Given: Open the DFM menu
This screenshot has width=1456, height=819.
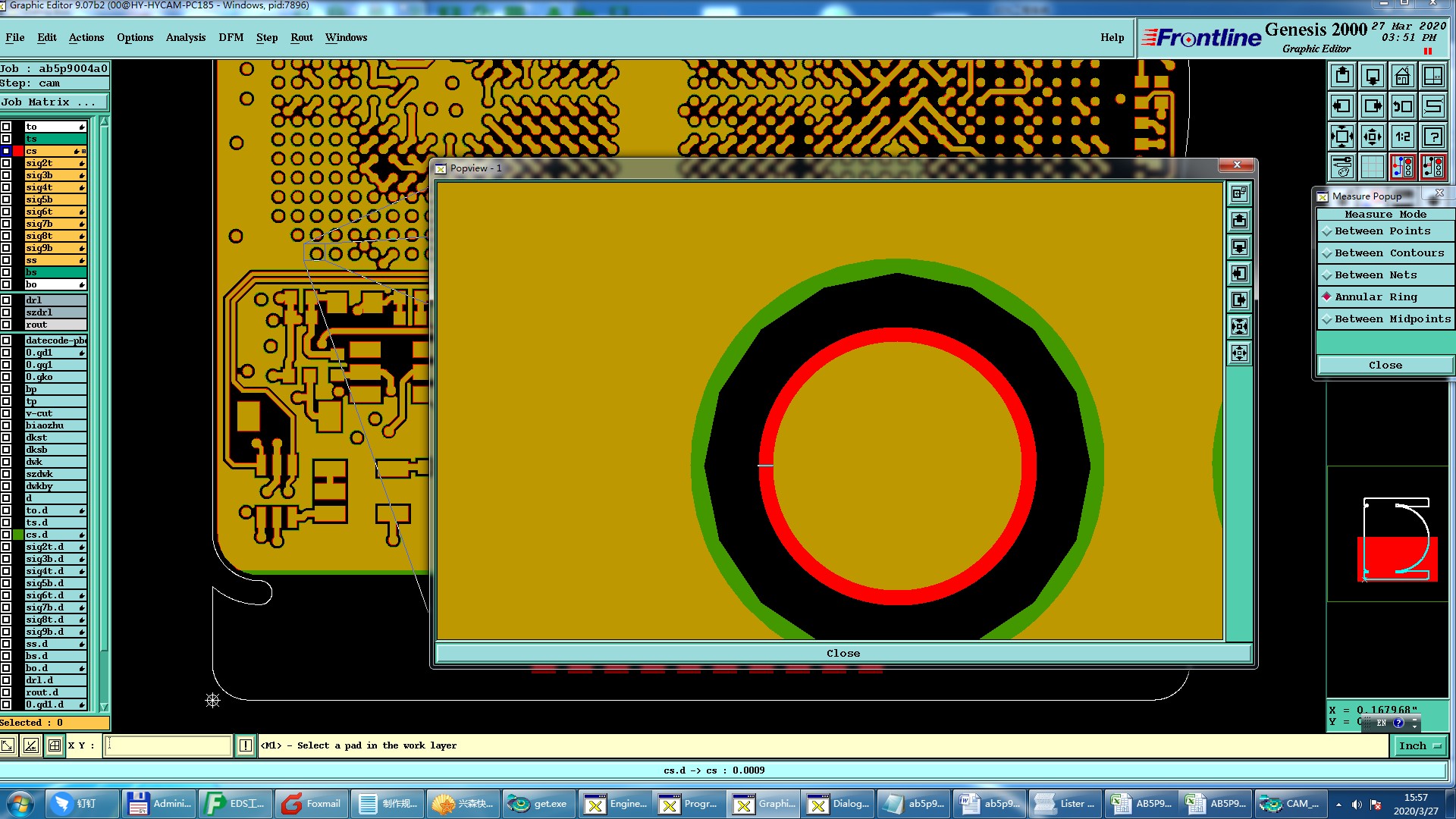Looking at the screenshot, I should coord(231,38).
